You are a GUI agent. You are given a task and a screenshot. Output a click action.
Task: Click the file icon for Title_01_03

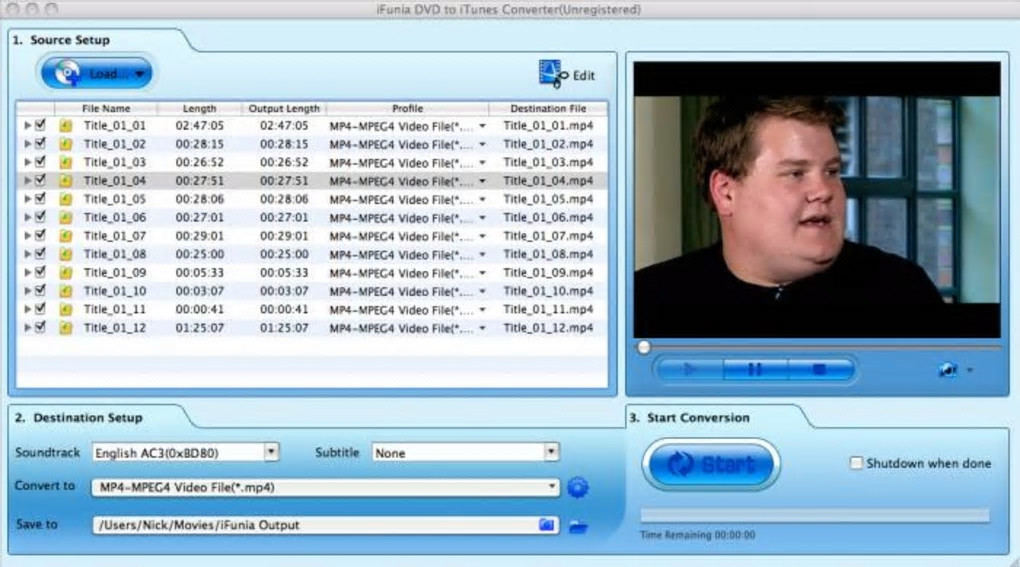coord(66,162)
